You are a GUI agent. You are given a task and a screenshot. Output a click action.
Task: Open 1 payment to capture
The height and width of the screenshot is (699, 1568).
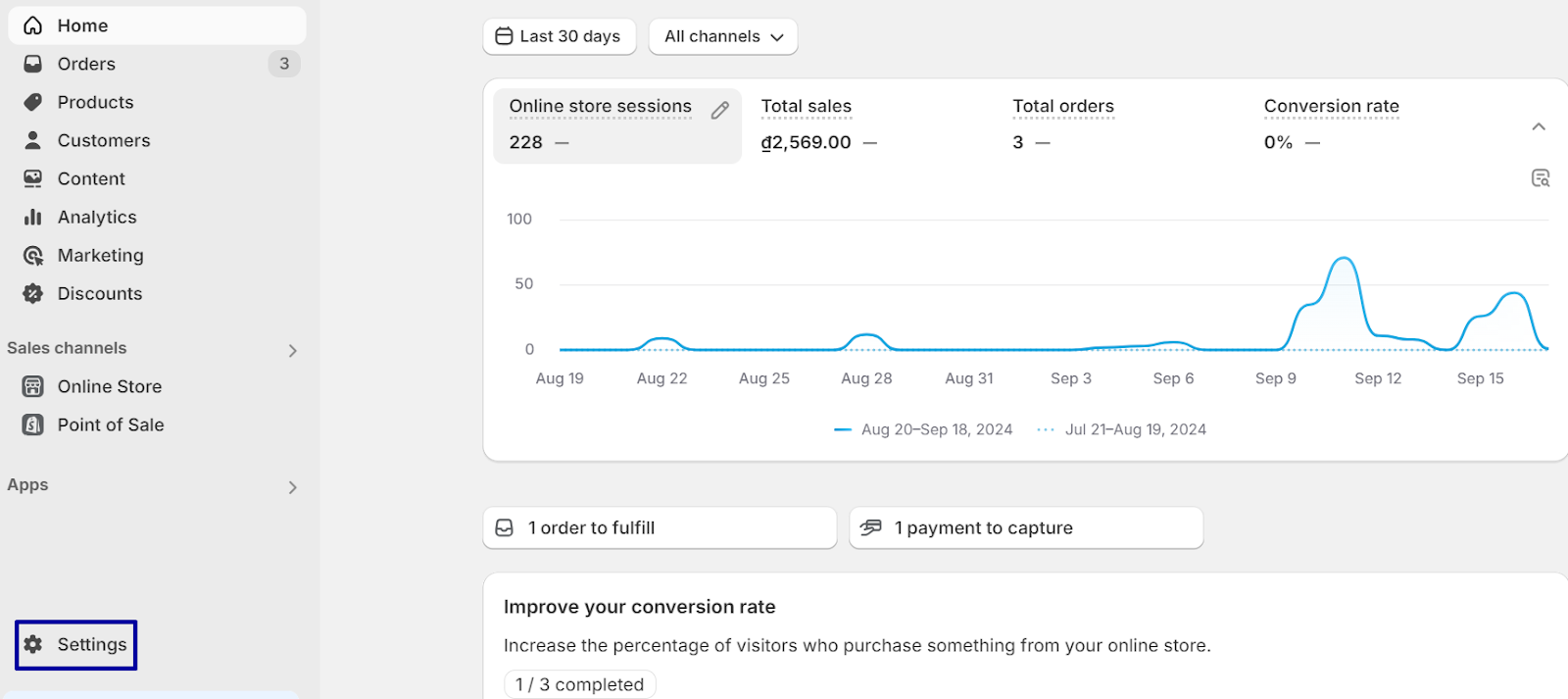point(1026,527)
